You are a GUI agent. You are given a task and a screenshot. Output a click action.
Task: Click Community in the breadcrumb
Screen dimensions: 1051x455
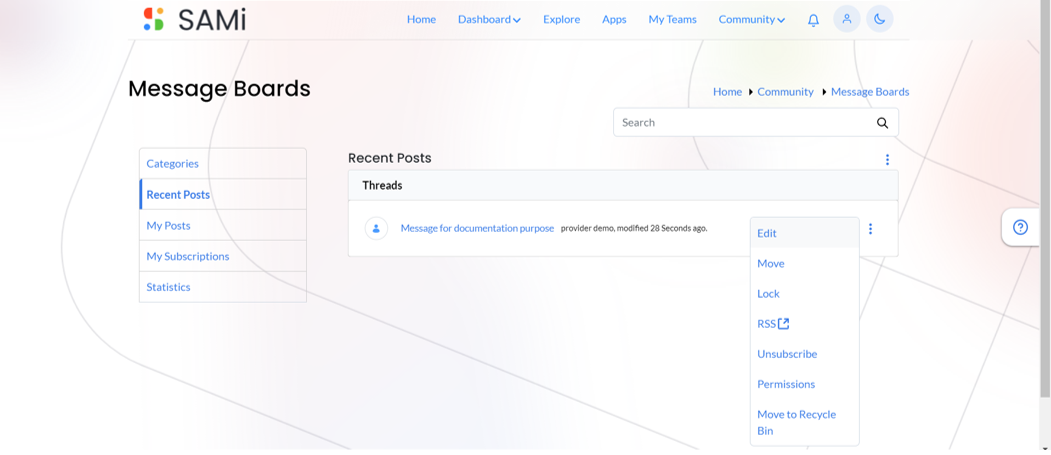point(786,92)
